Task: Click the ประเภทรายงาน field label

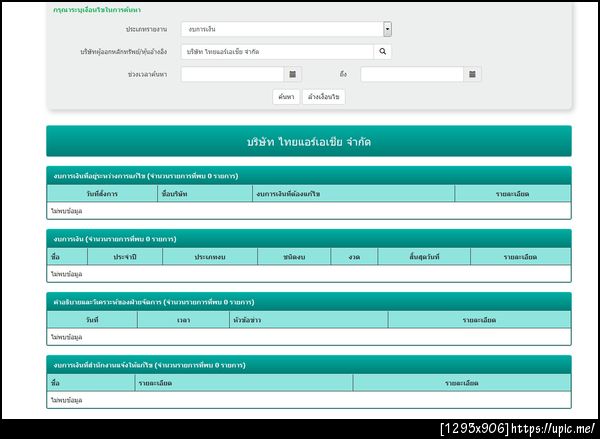Action: click(x=146, y=29)
